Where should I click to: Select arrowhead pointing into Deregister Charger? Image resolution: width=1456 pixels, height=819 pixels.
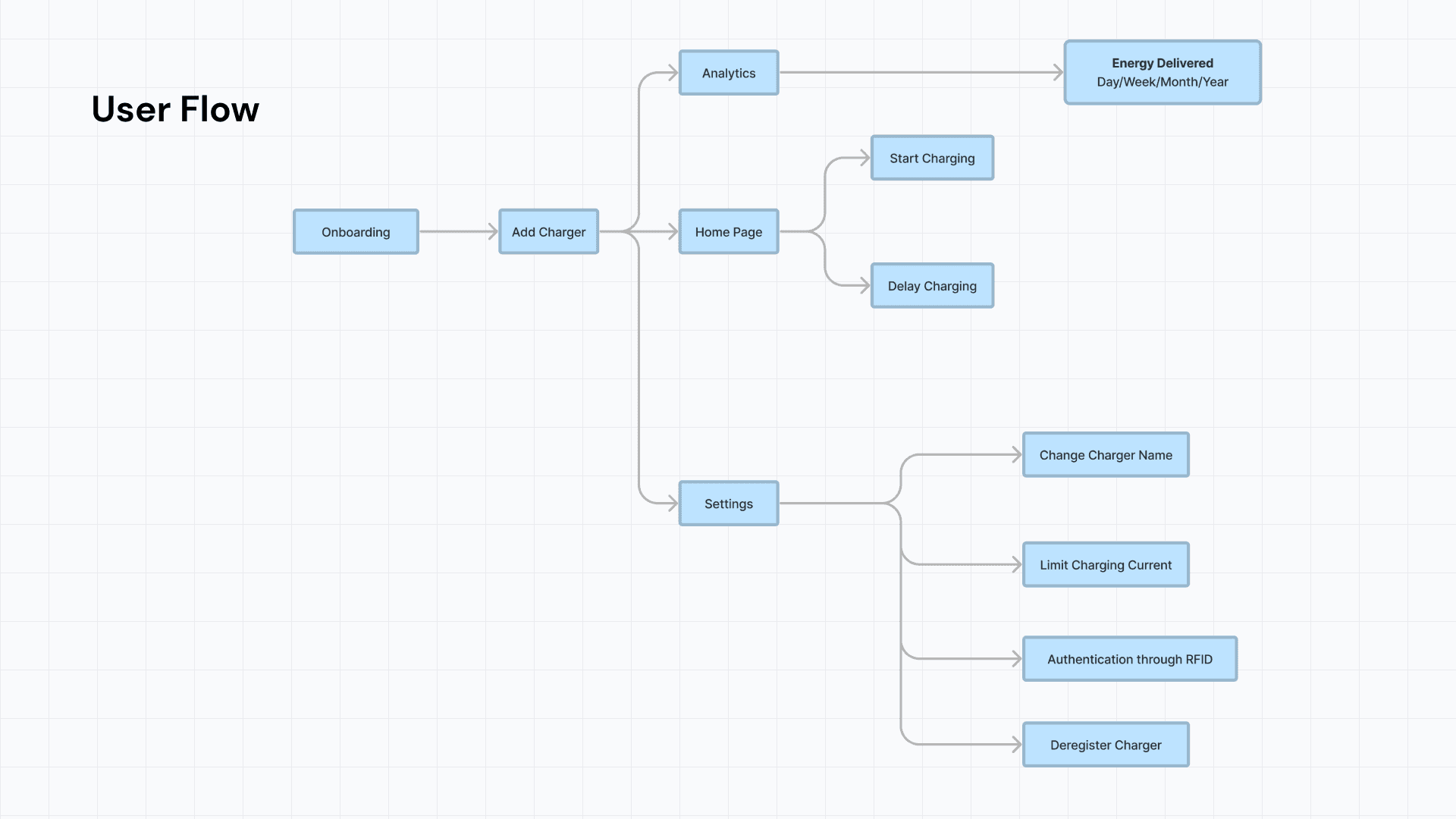click(1017, 745)
